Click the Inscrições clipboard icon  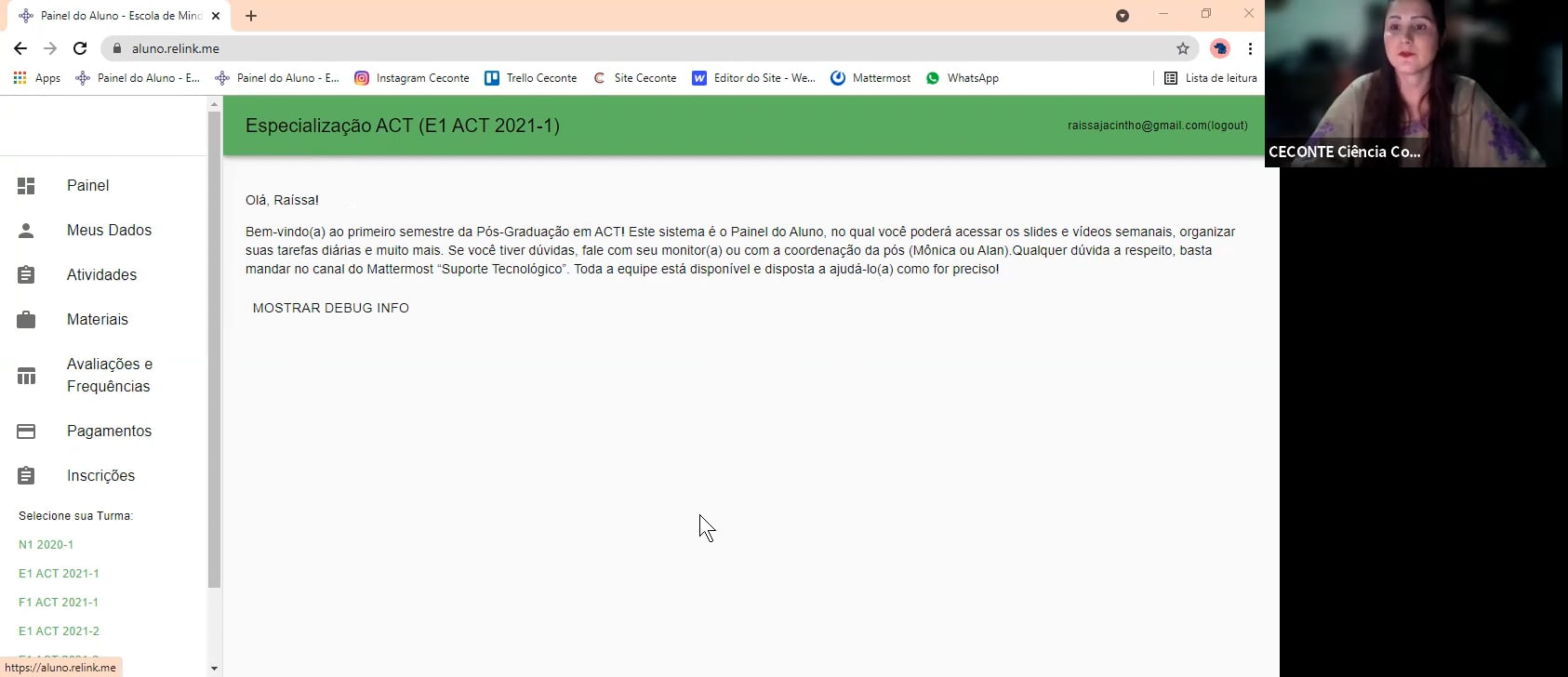[26, 476]
